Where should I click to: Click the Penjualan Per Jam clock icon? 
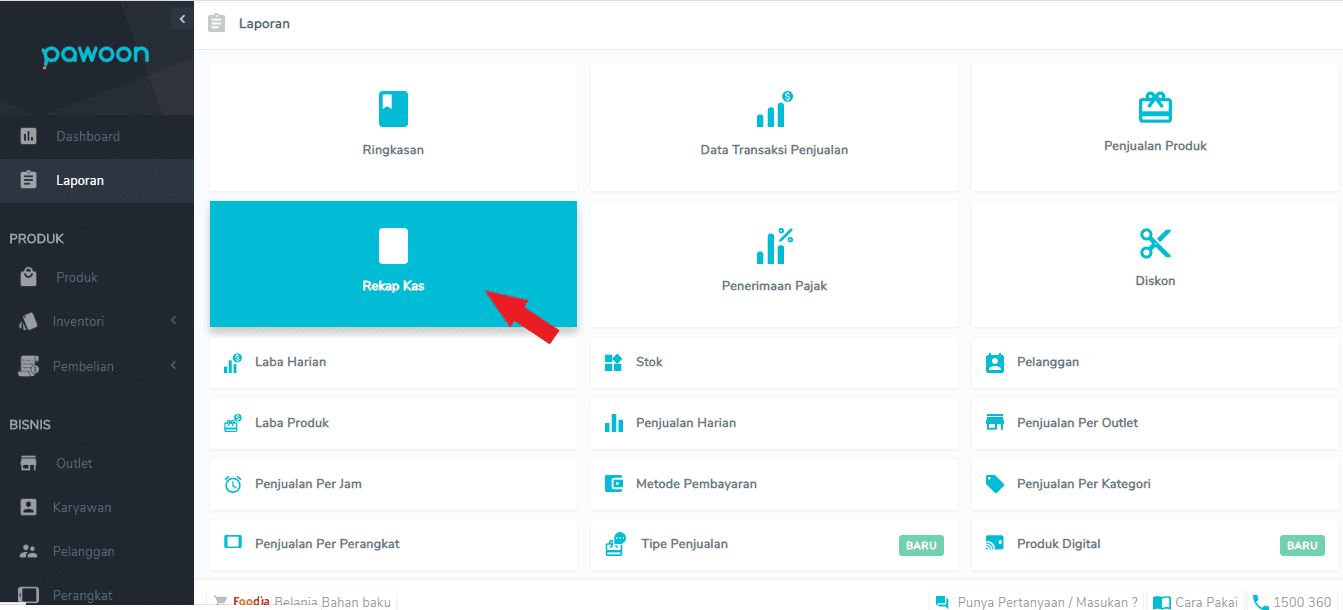coord(233,484)
